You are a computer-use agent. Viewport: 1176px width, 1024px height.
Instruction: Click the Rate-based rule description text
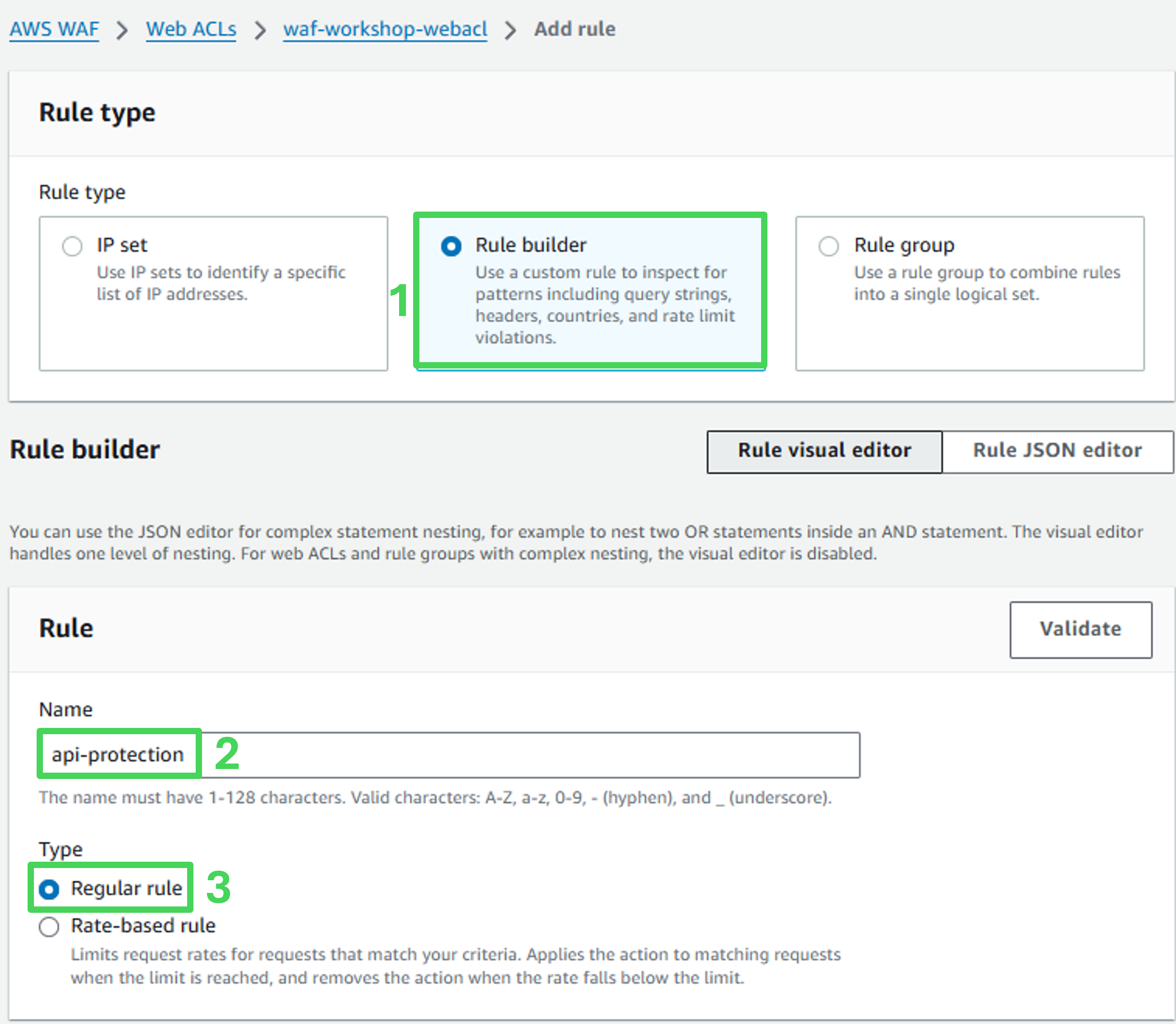[x=455, y=966]
